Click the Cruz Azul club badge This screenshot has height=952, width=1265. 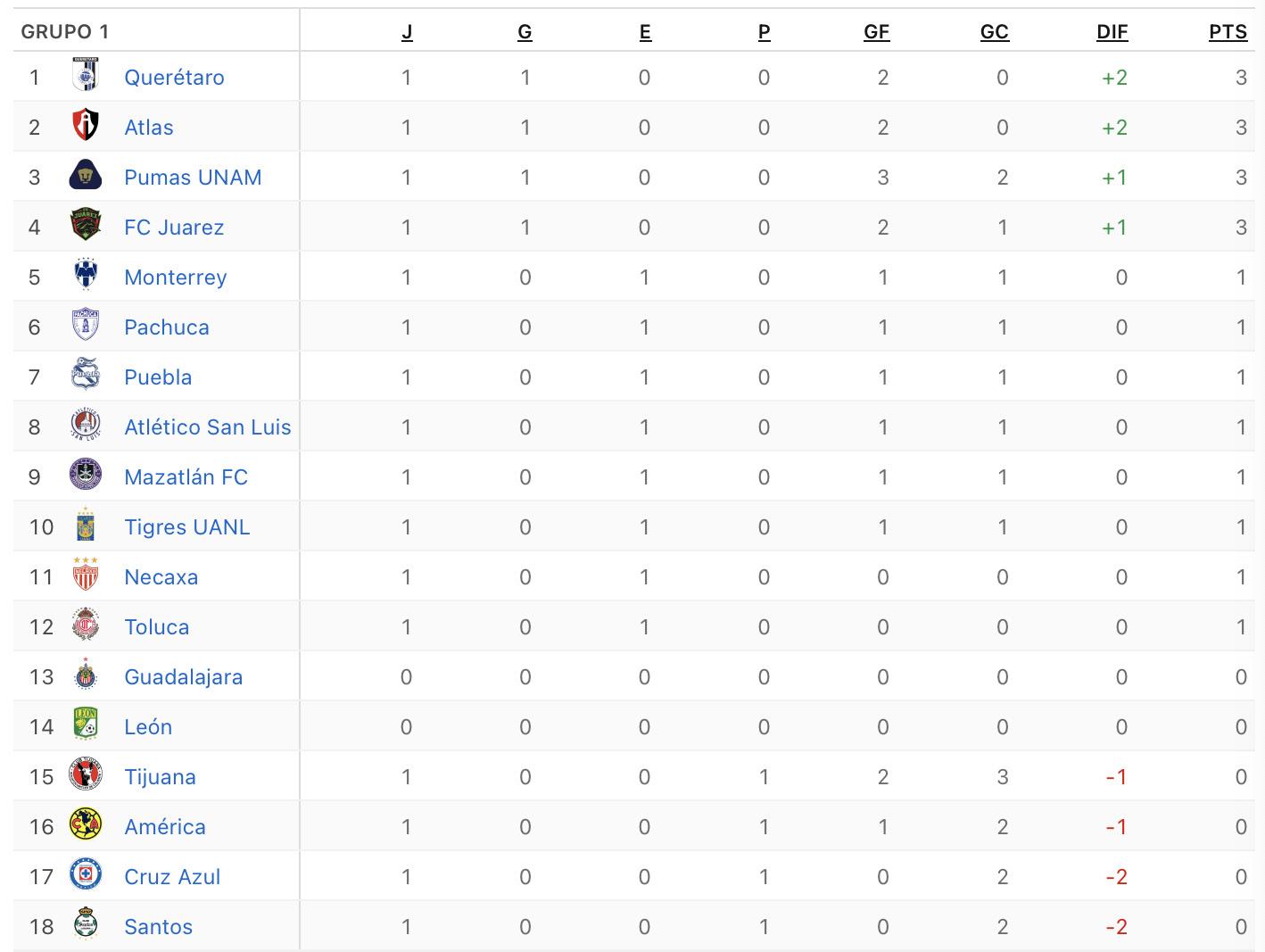[x=86, y=876]
